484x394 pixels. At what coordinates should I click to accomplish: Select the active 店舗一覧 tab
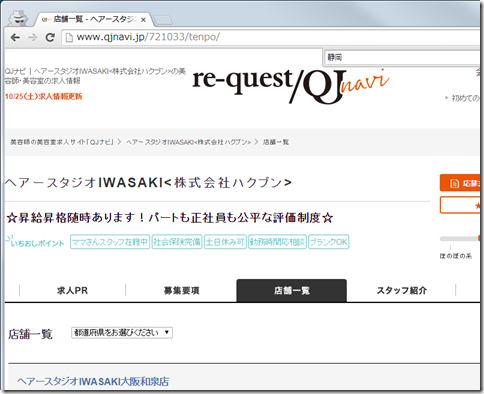292,291
